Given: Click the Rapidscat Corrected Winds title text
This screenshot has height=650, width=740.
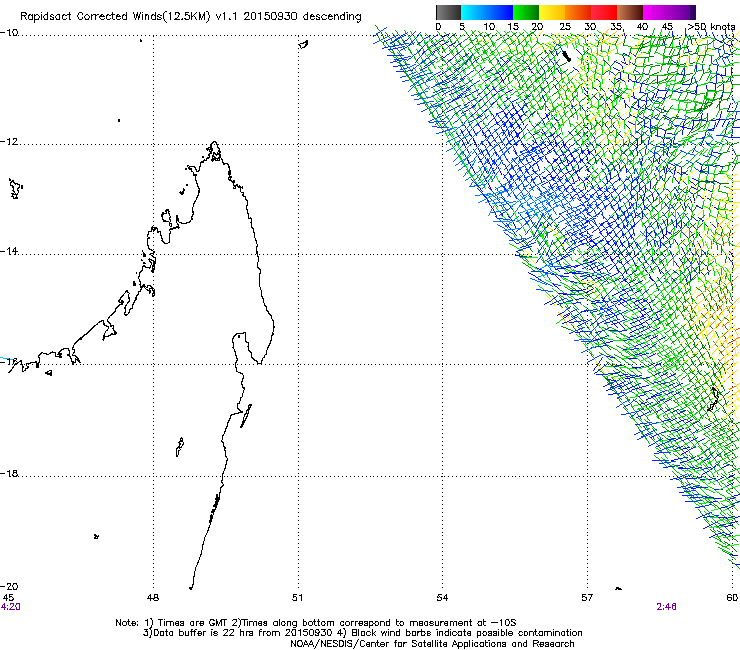Looking at the screenshot, I should click(191, 17).
